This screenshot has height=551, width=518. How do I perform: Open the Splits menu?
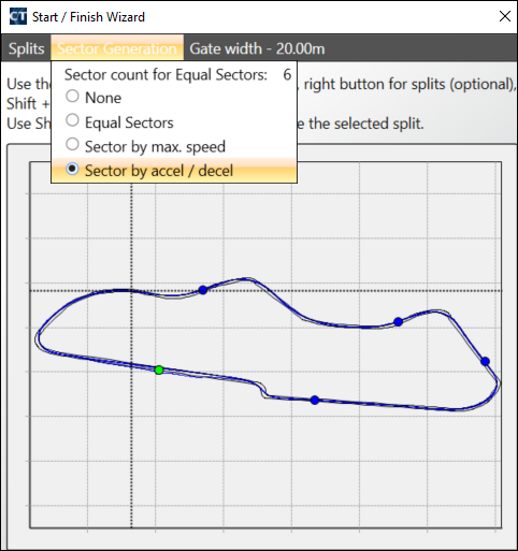pyautogui.click(x=26, y=48)
